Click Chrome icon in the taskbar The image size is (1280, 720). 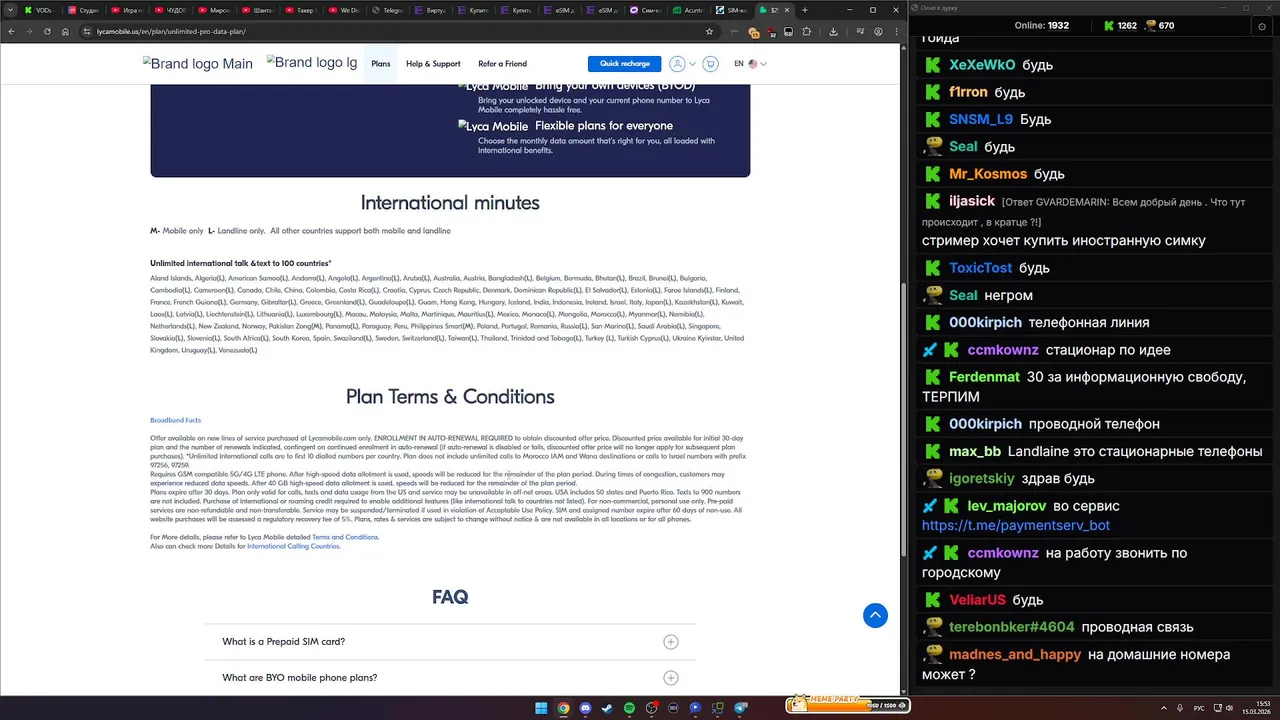point(563,708)
